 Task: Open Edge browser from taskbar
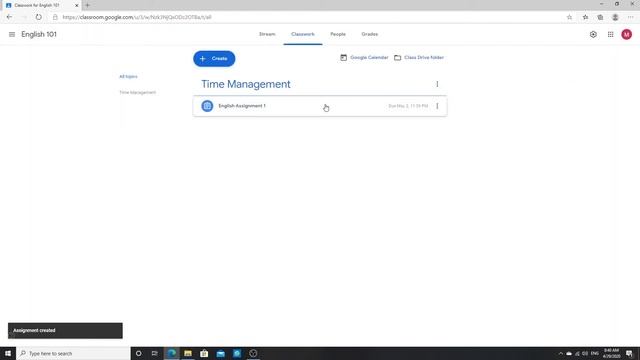coord(172,353)
